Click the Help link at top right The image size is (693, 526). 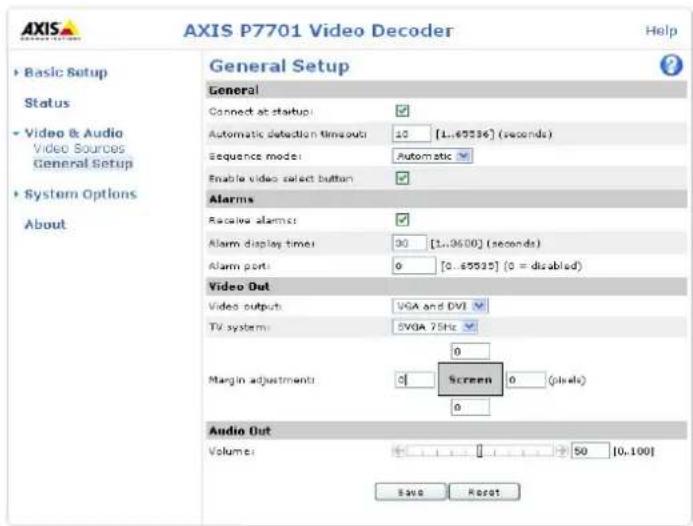tap(661, 30)
